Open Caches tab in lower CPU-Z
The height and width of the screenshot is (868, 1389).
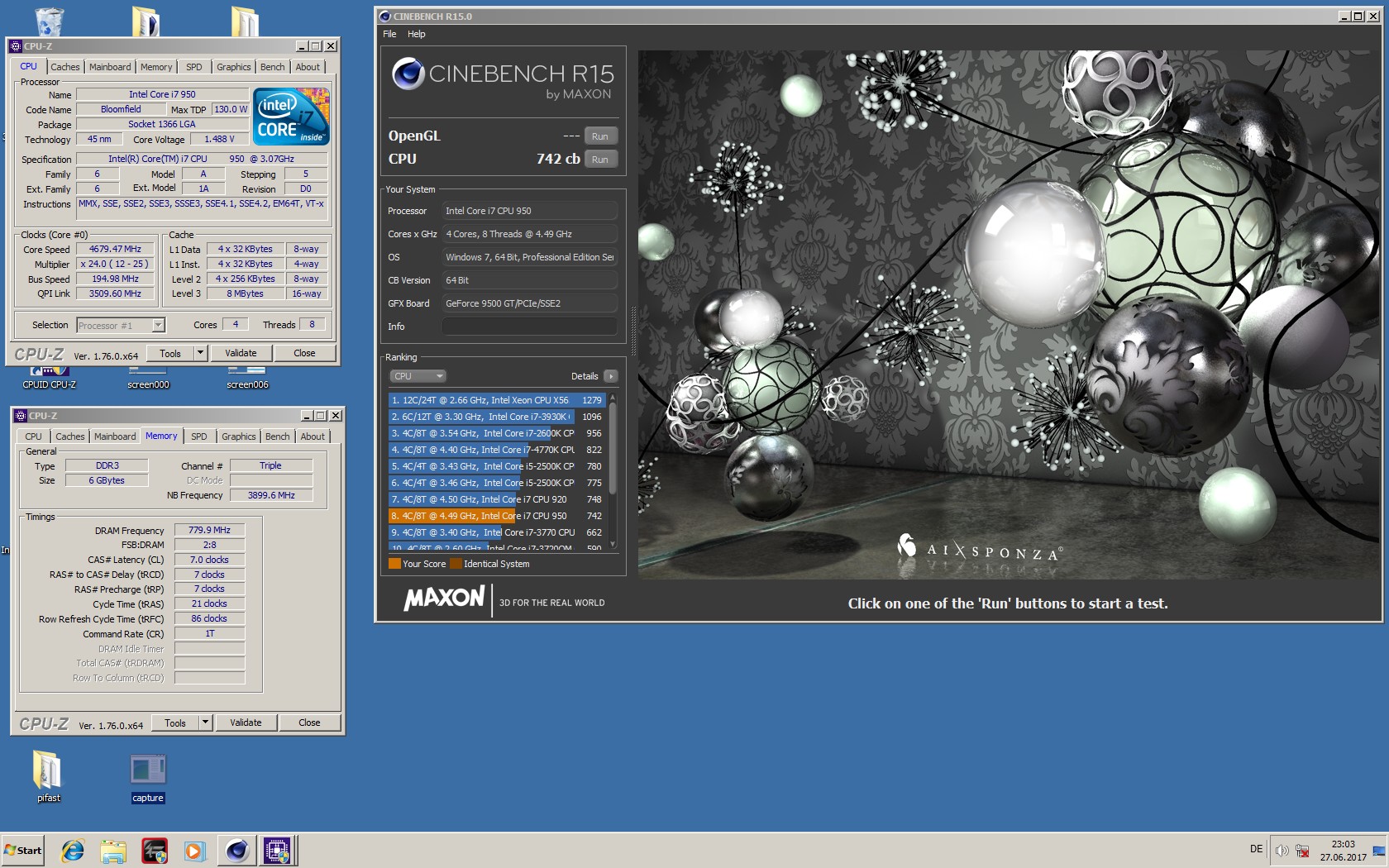[70, 436]
